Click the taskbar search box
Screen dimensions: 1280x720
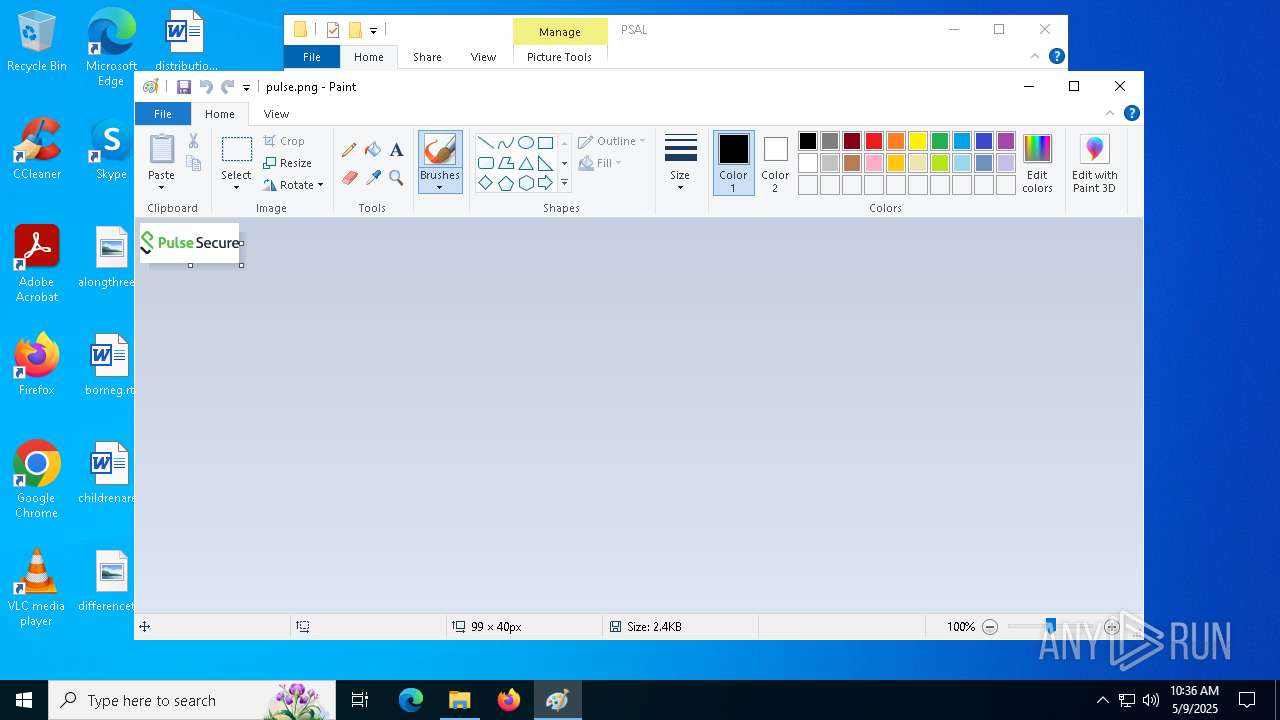(192, 700)
